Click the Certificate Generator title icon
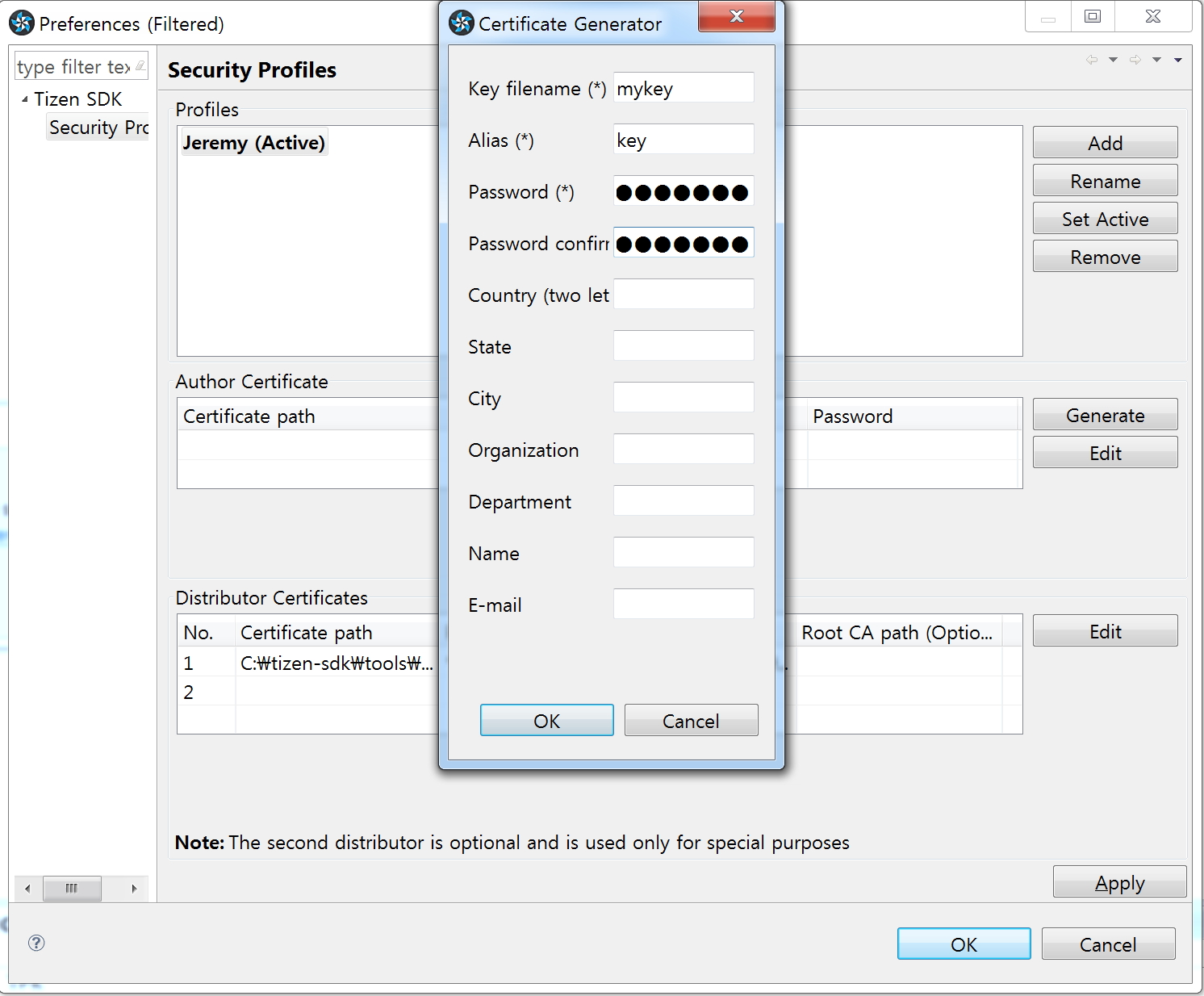Viewport: 1204px width, 996px height. [x=462, y=23]
